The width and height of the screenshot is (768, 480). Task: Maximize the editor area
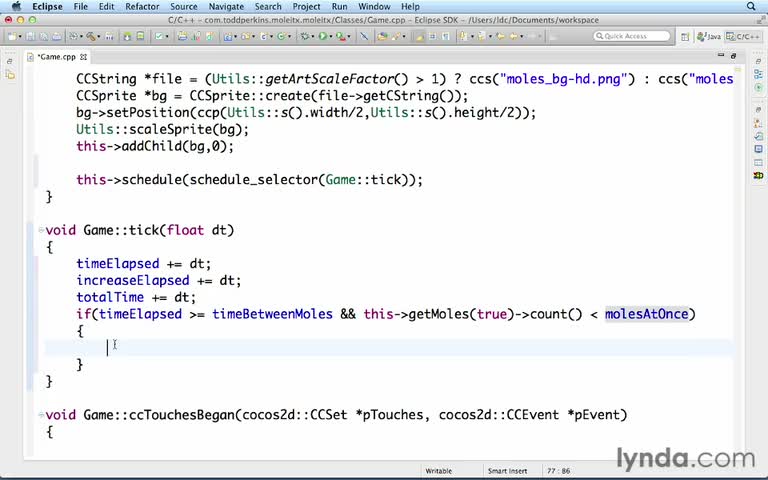(x=733, y=56)
